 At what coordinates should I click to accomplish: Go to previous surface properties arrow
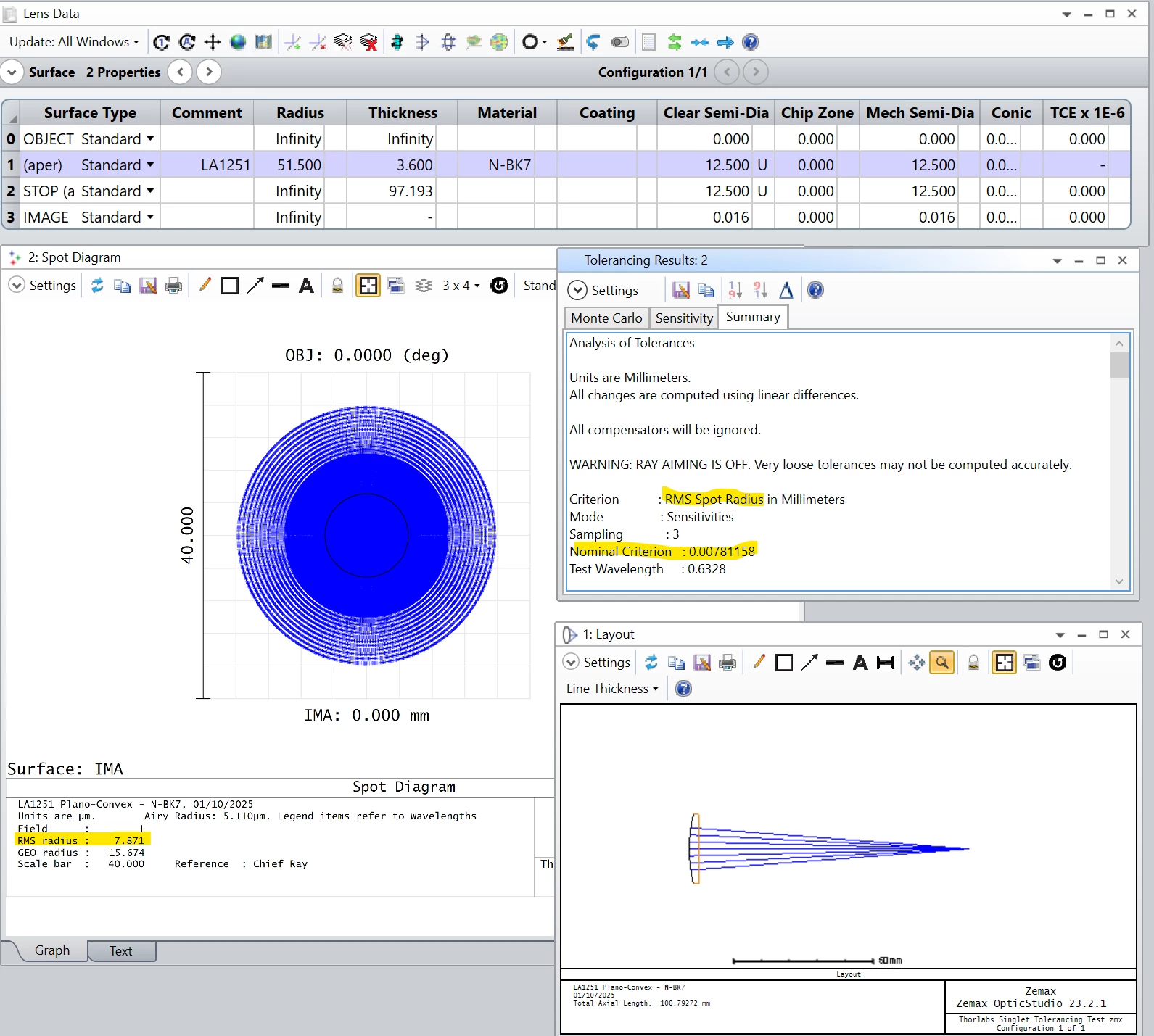tap(180, 72)
